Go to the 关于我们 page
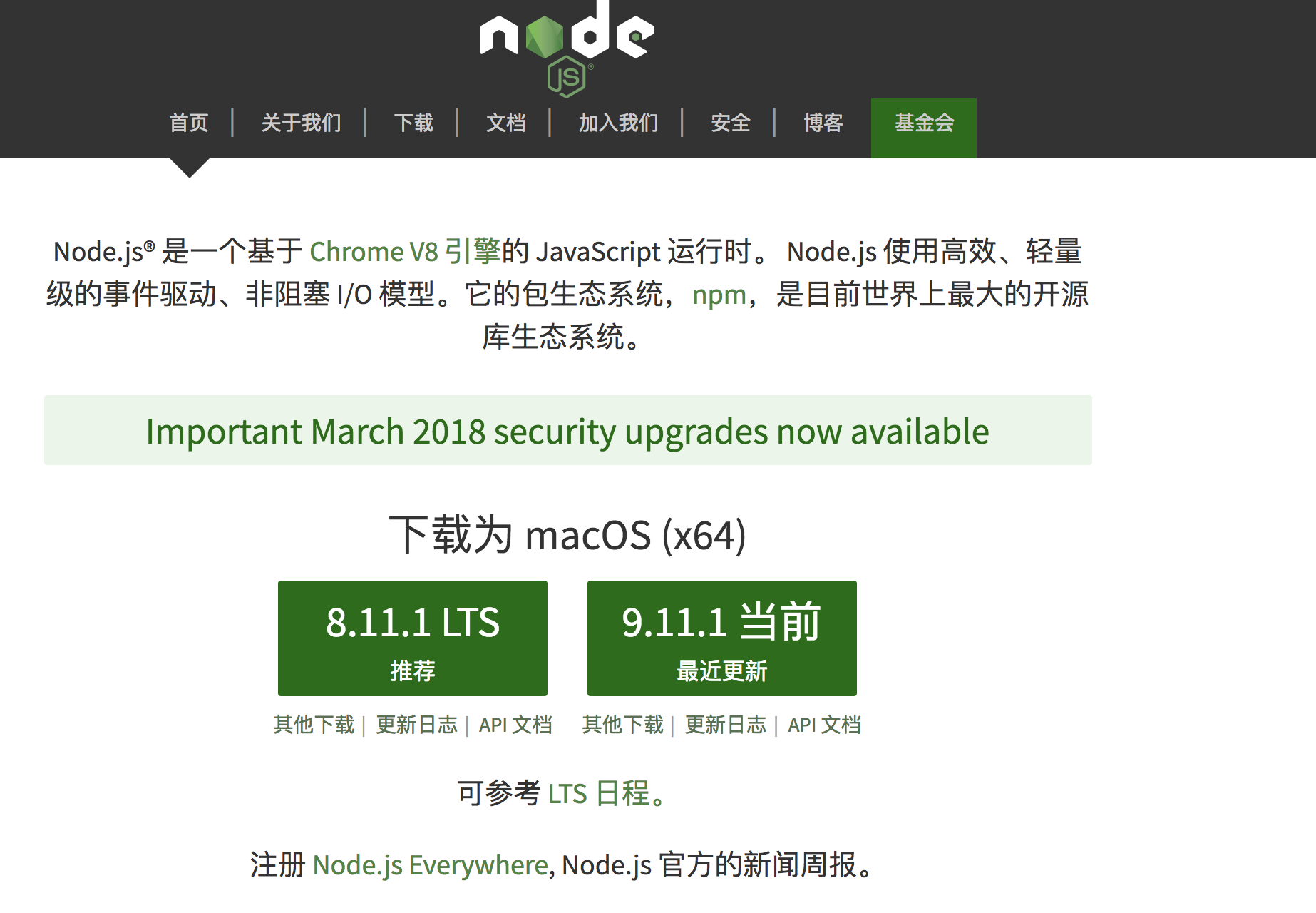 click(301, 123)
